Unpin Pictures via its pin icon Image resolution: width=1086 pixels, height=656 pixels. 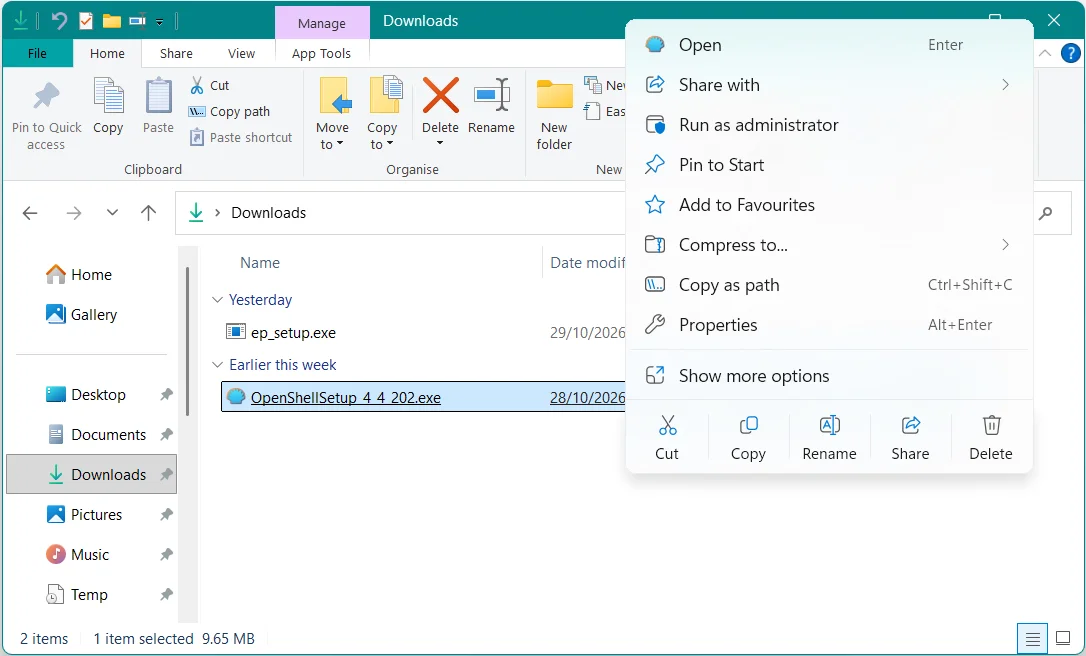(x=166, y=515)
